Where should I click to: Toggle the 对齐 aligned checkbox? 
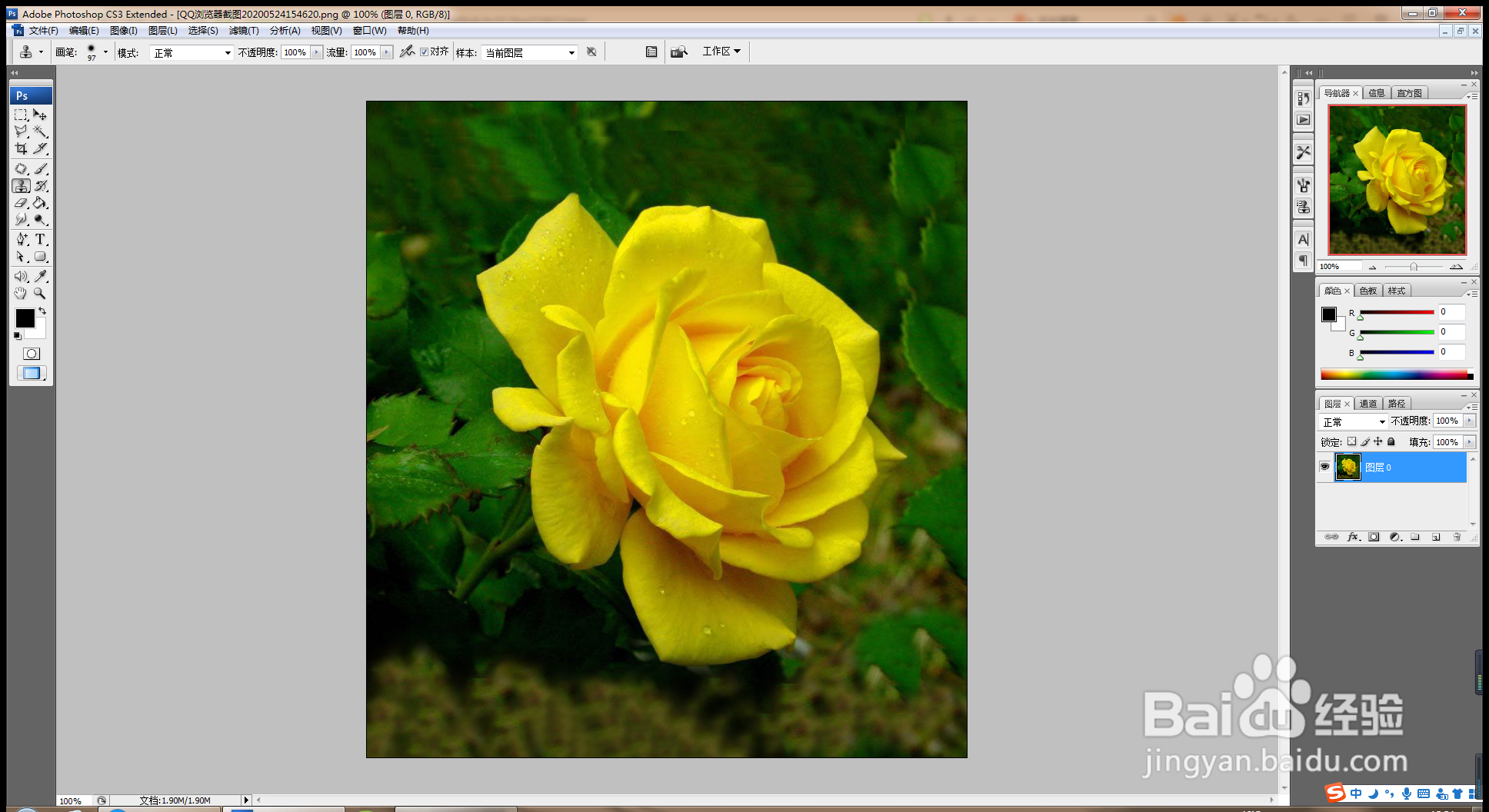point(424,52)
